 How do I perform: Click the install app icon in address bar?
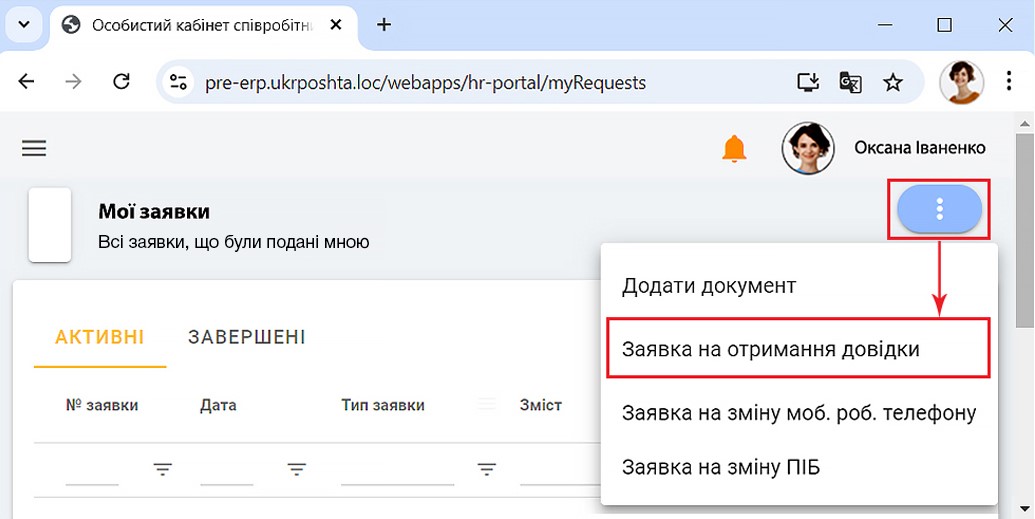pos(807,82)
